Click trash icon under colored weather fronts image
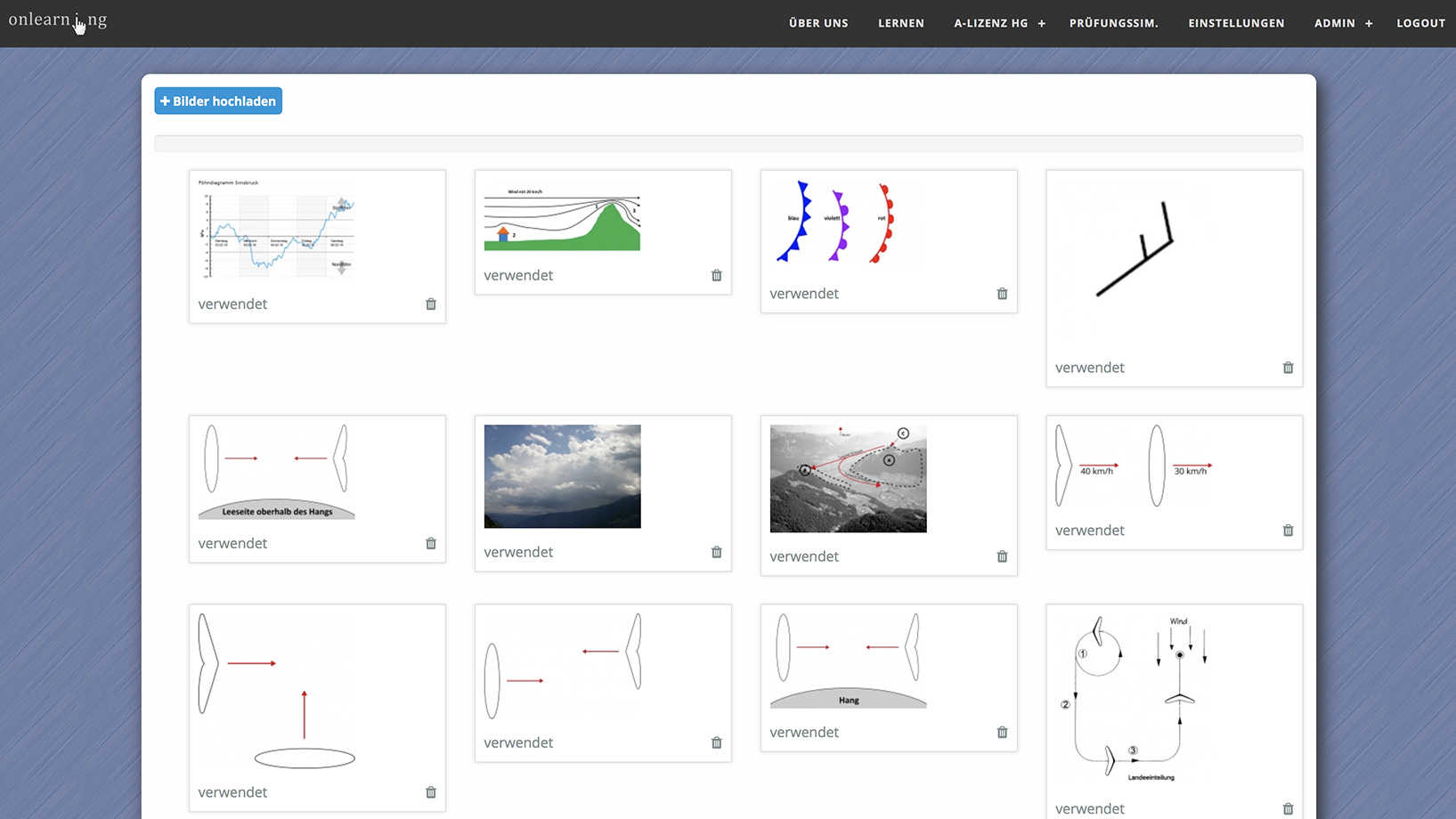 click(x=1002, y=294)
